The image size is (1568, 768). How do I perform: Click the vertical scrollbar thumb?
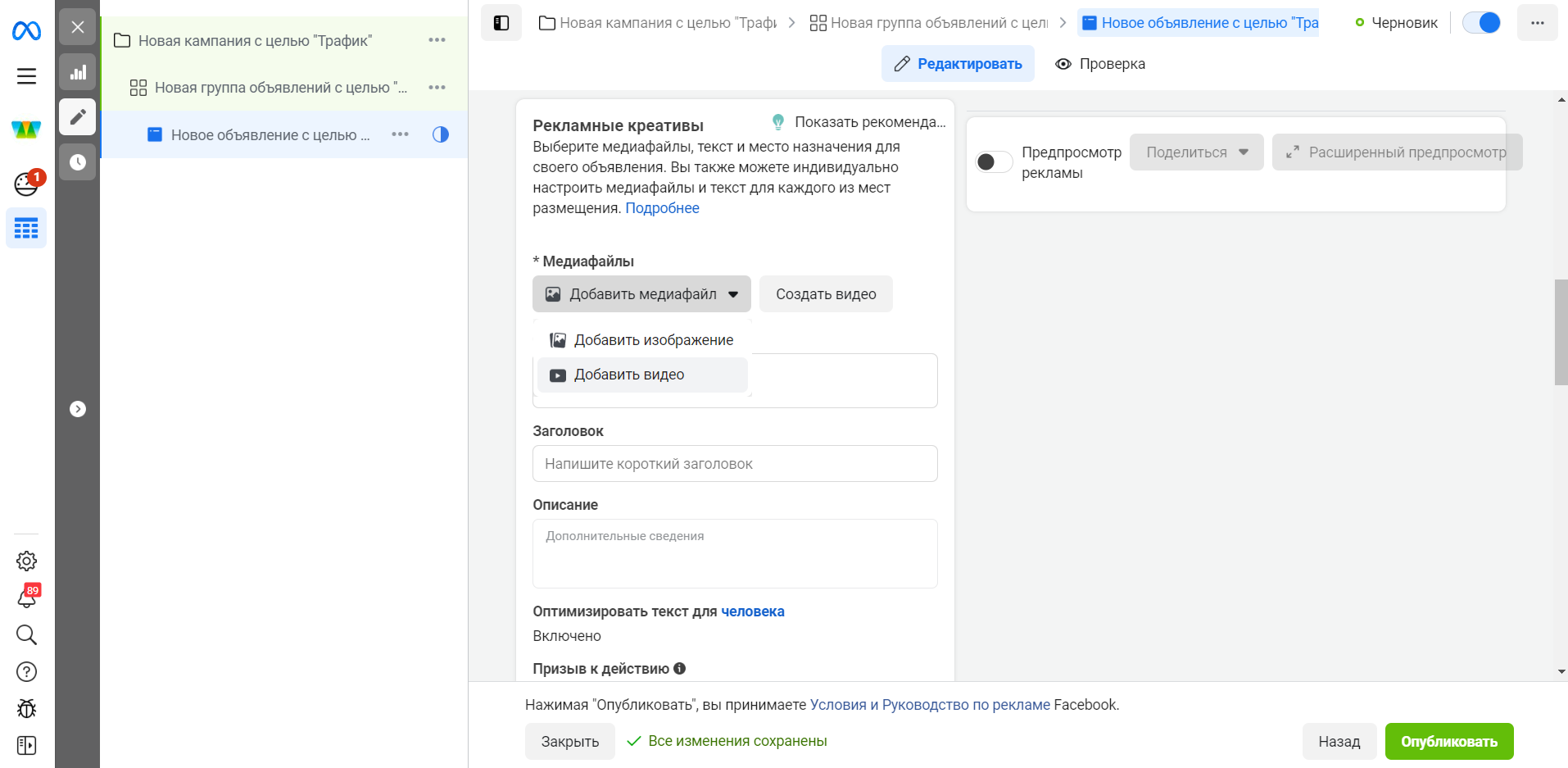coord(1561,332)
